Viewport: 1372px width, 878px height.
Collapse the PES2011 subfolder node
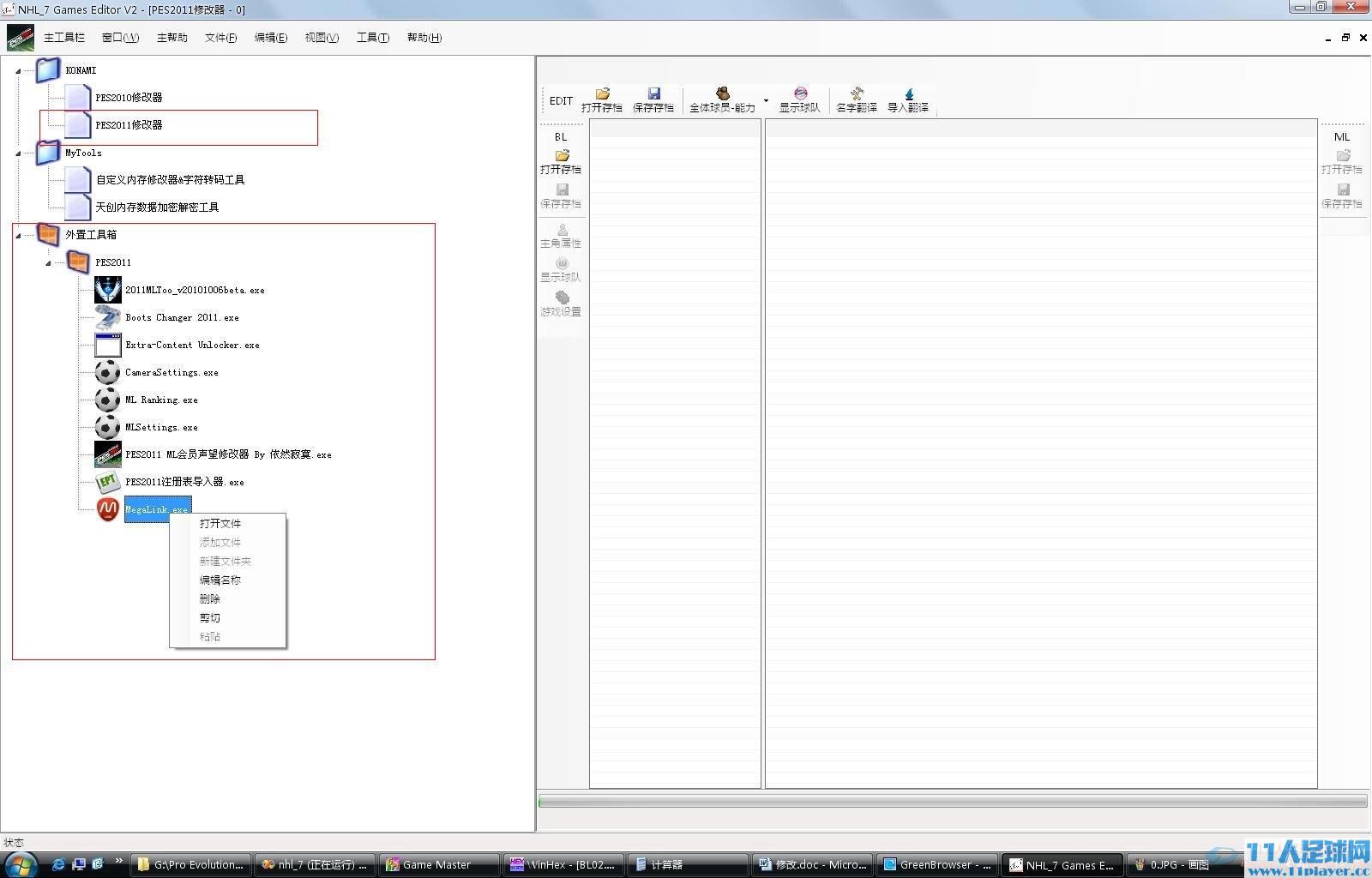point(48,263)
